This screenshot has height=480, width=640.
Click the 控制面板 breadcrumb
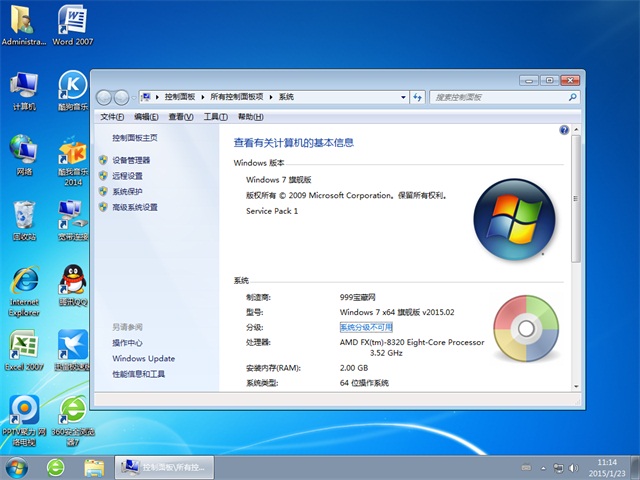(x=180, y=97)
